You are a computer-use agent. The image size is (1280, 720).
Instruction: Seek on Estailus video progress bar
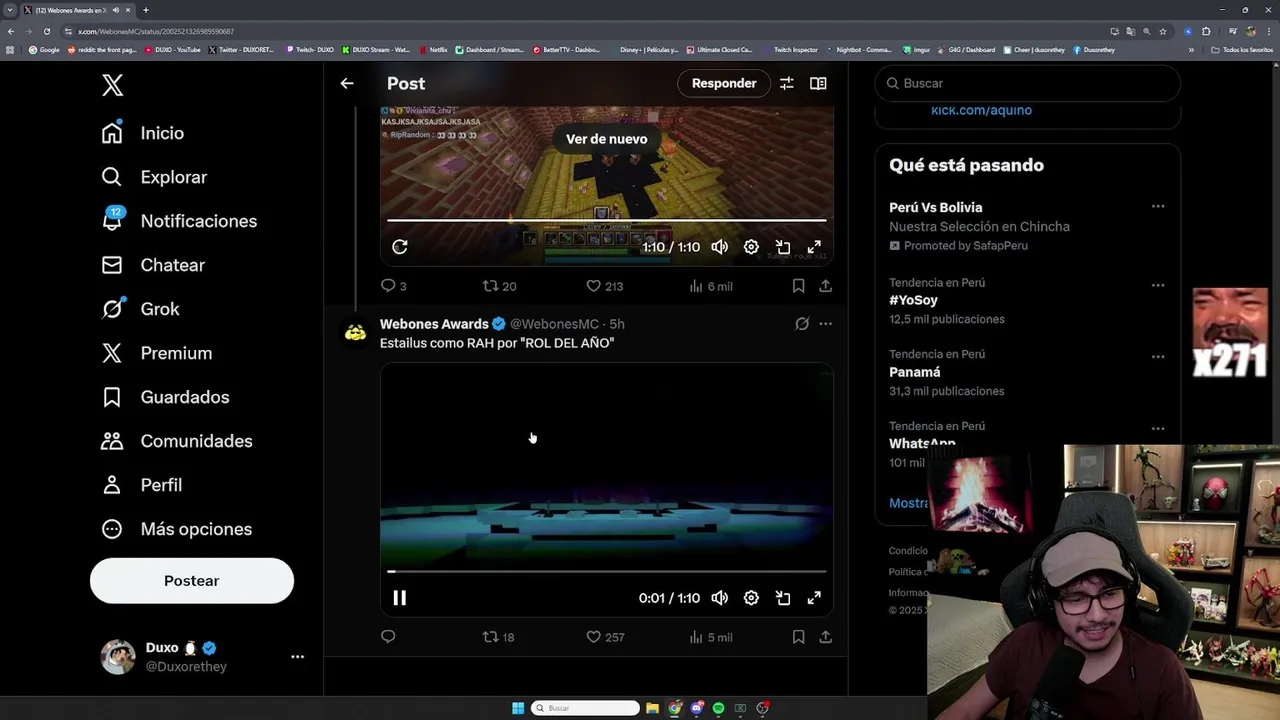coord(607,571)
